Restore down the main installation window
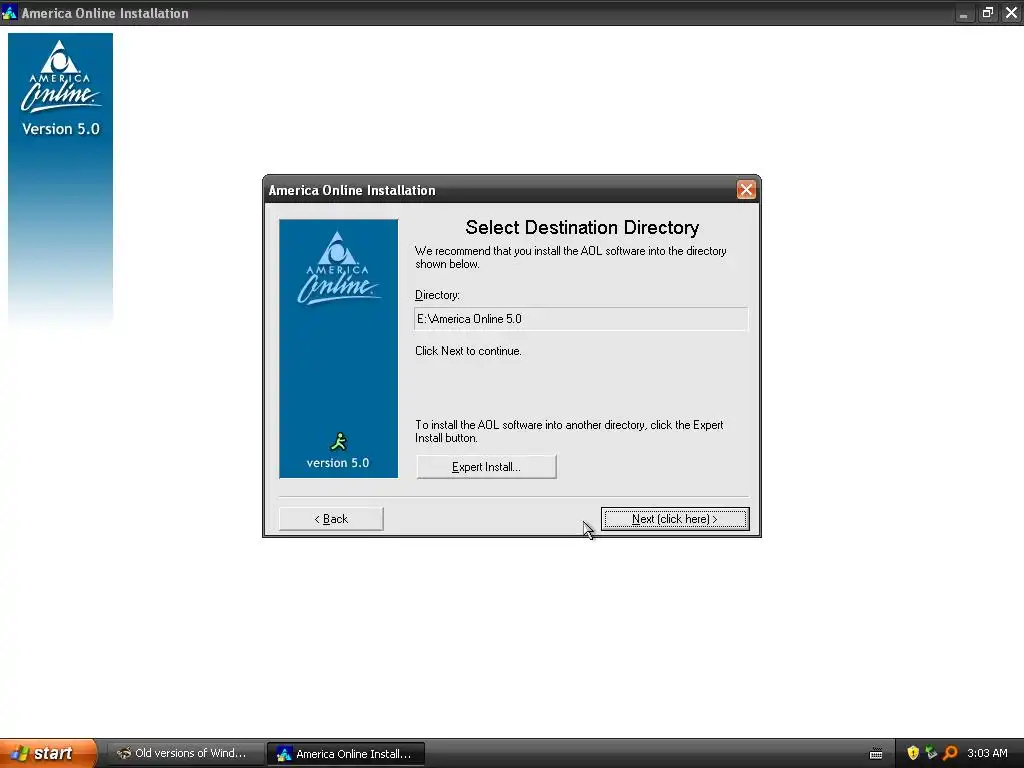Viewport: 1024px width, 768px height. click(x=987, y=12)
